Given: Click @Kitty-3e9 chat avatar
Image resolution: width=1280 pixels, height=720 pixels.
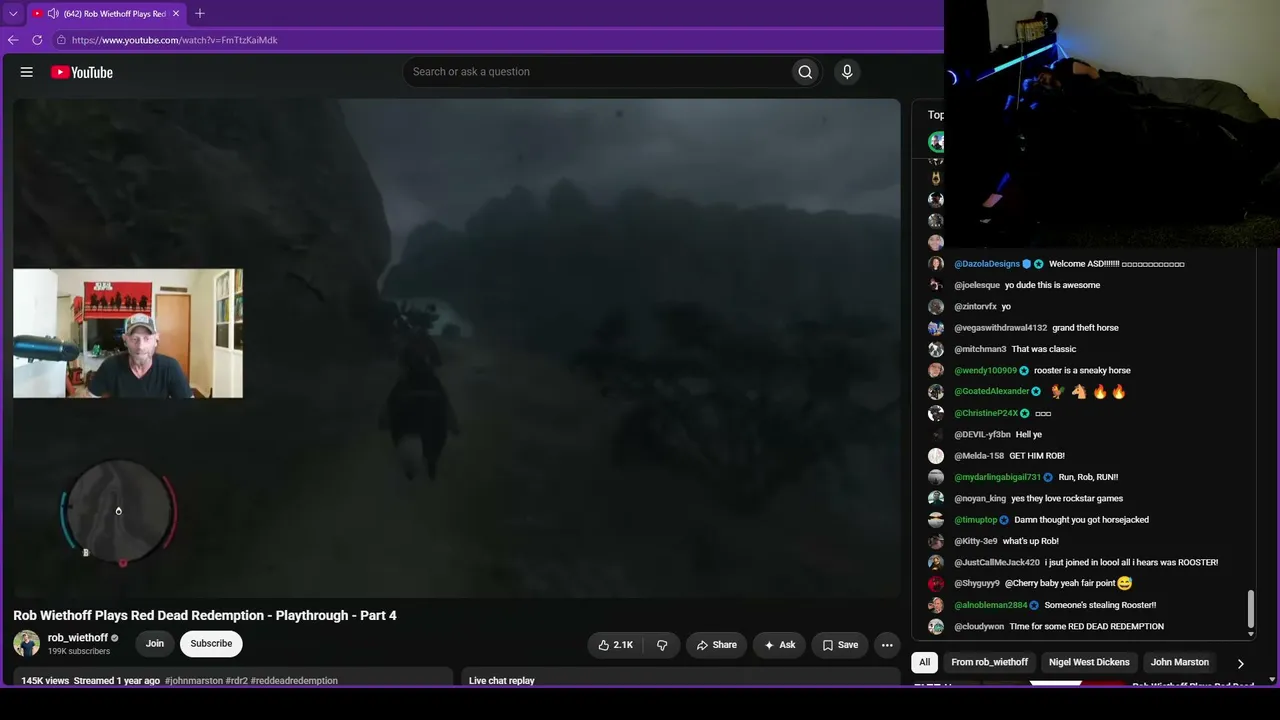Looking at the screenshot, I should tap(936, 541).
